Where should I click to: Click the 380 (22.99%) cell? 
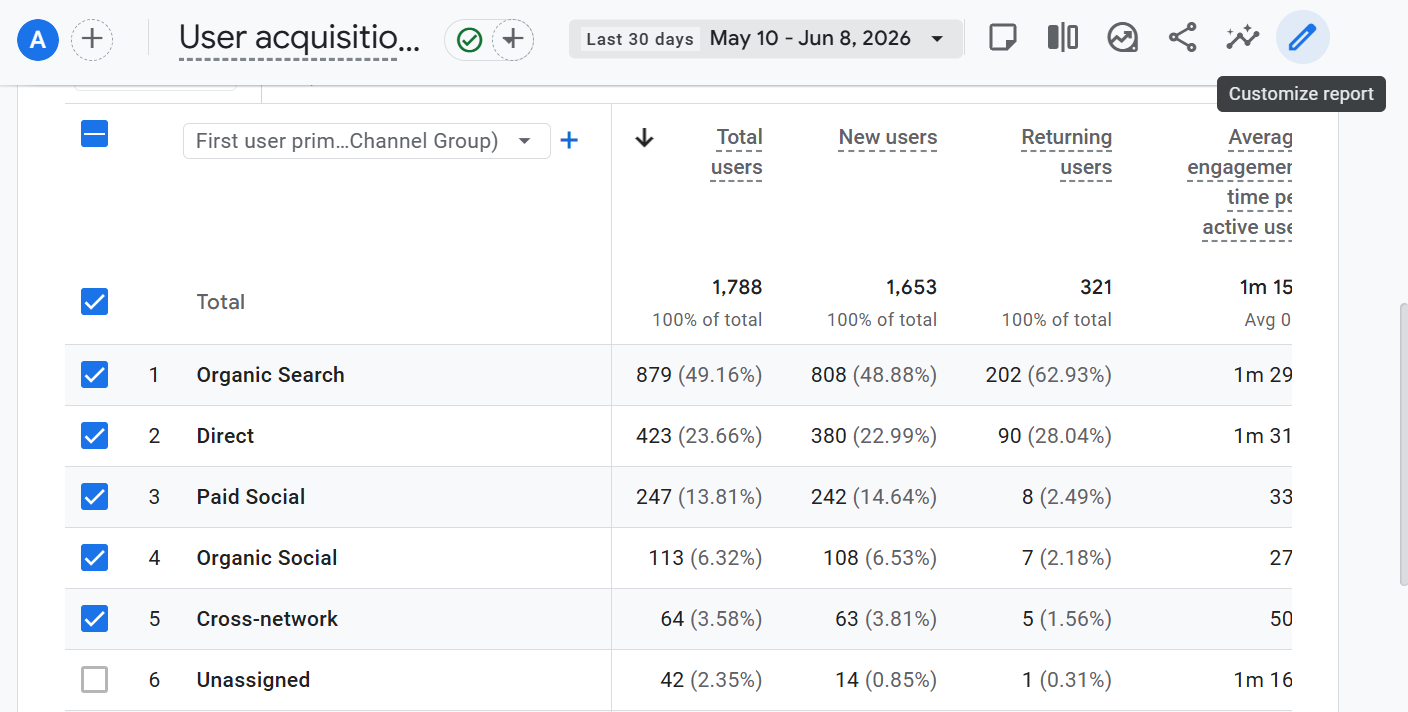click(874, 436)
